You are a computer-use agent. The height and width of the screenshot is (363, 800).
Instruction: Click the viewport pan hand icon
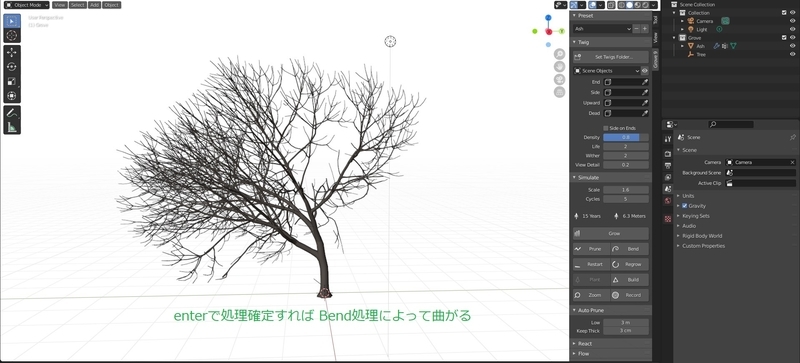pos(560,66)
